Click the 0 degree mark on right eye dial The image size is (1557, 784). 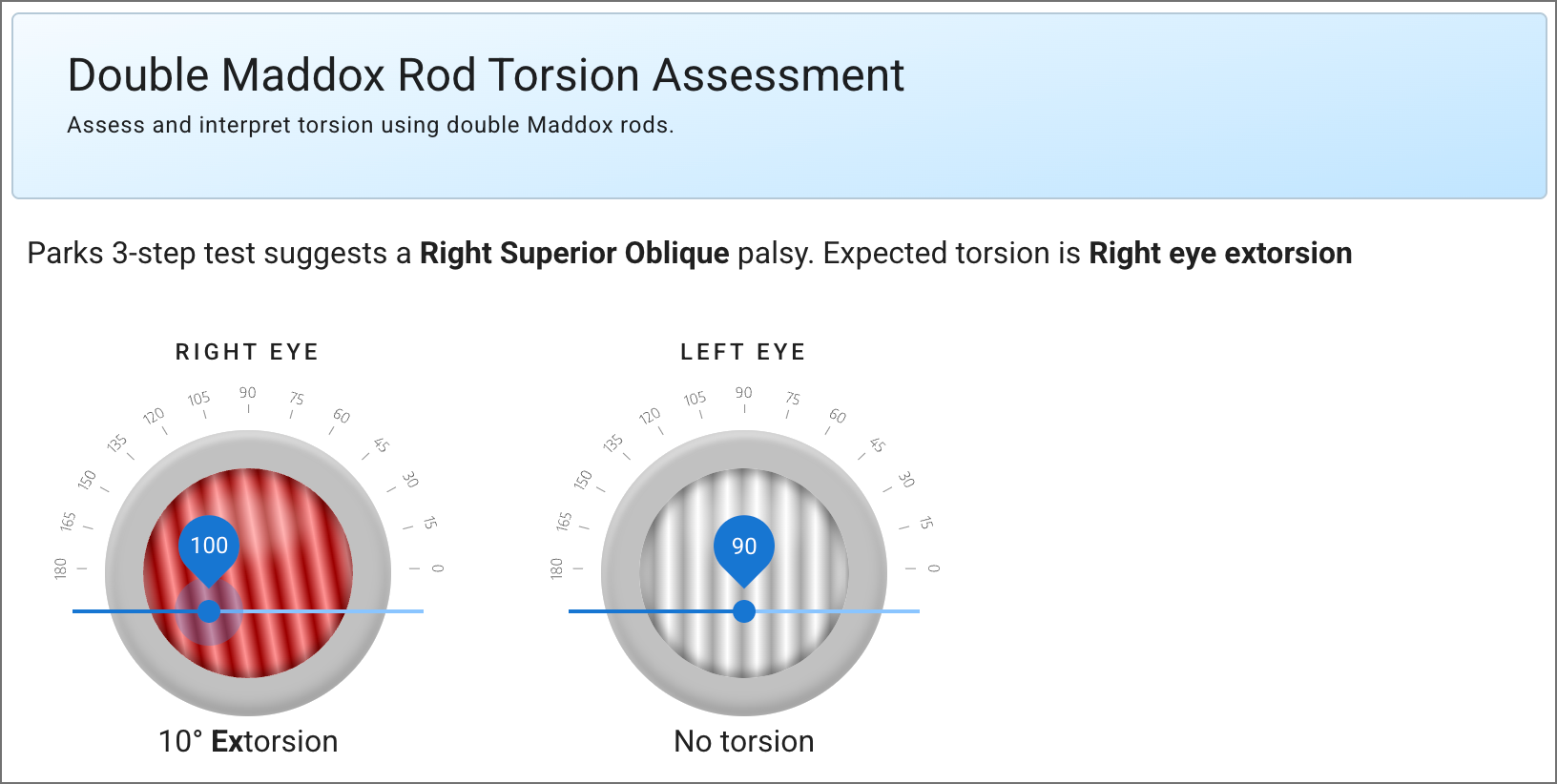point(437,568)
